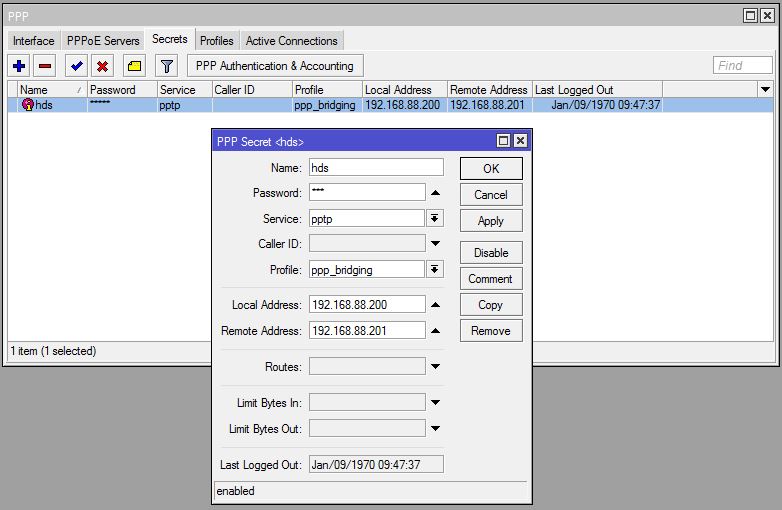Click the Profile field showing ppp_bridging
Image resolution: width=782 pixels, height=510 pixels.
point(367,270)
